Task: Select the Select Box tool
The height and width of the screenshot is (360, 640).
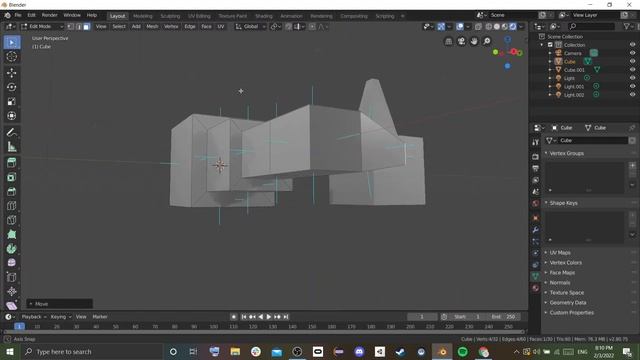Action: 12,42
